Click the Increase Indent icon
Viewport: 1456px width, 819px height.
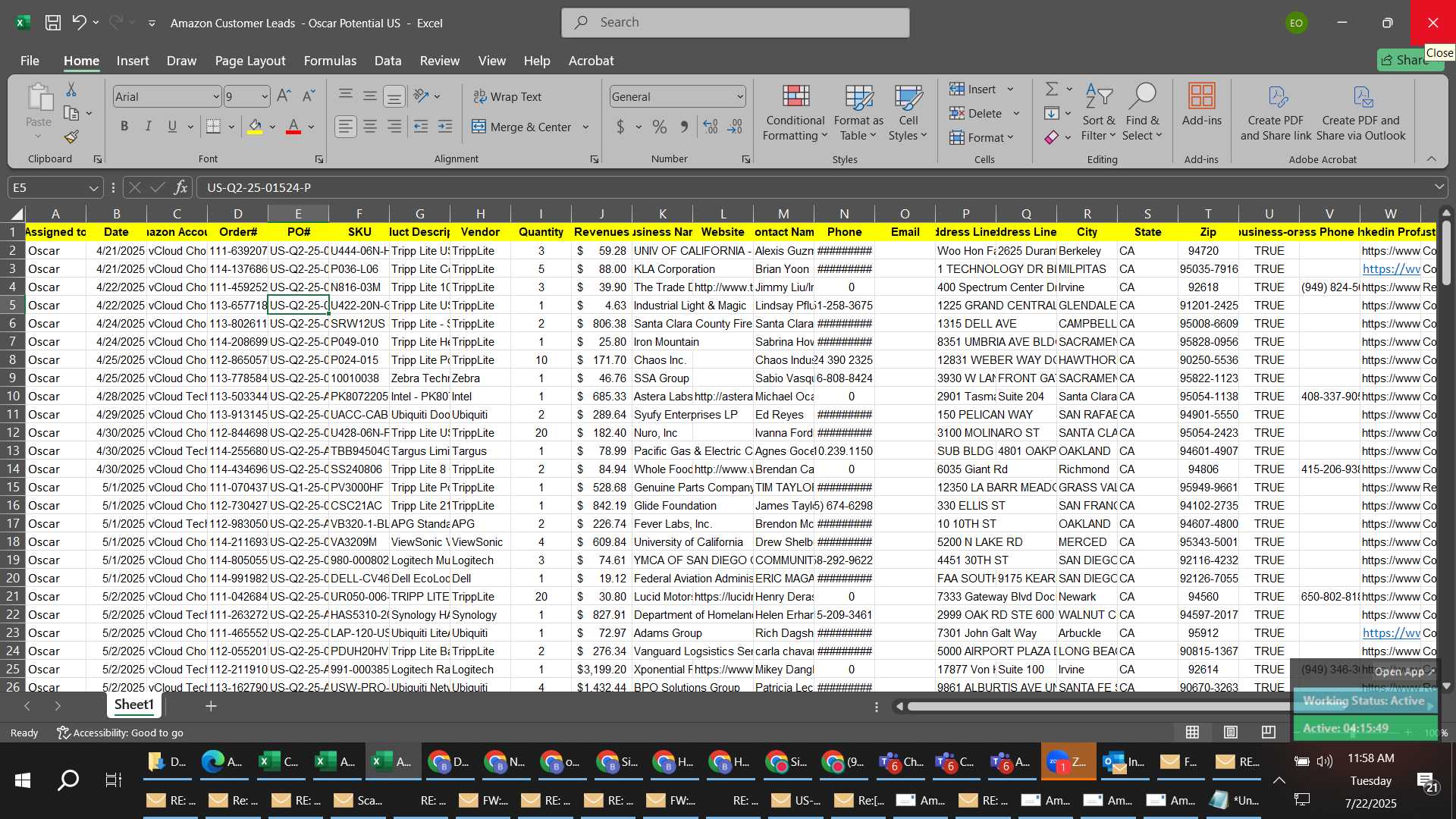[445, 127]
